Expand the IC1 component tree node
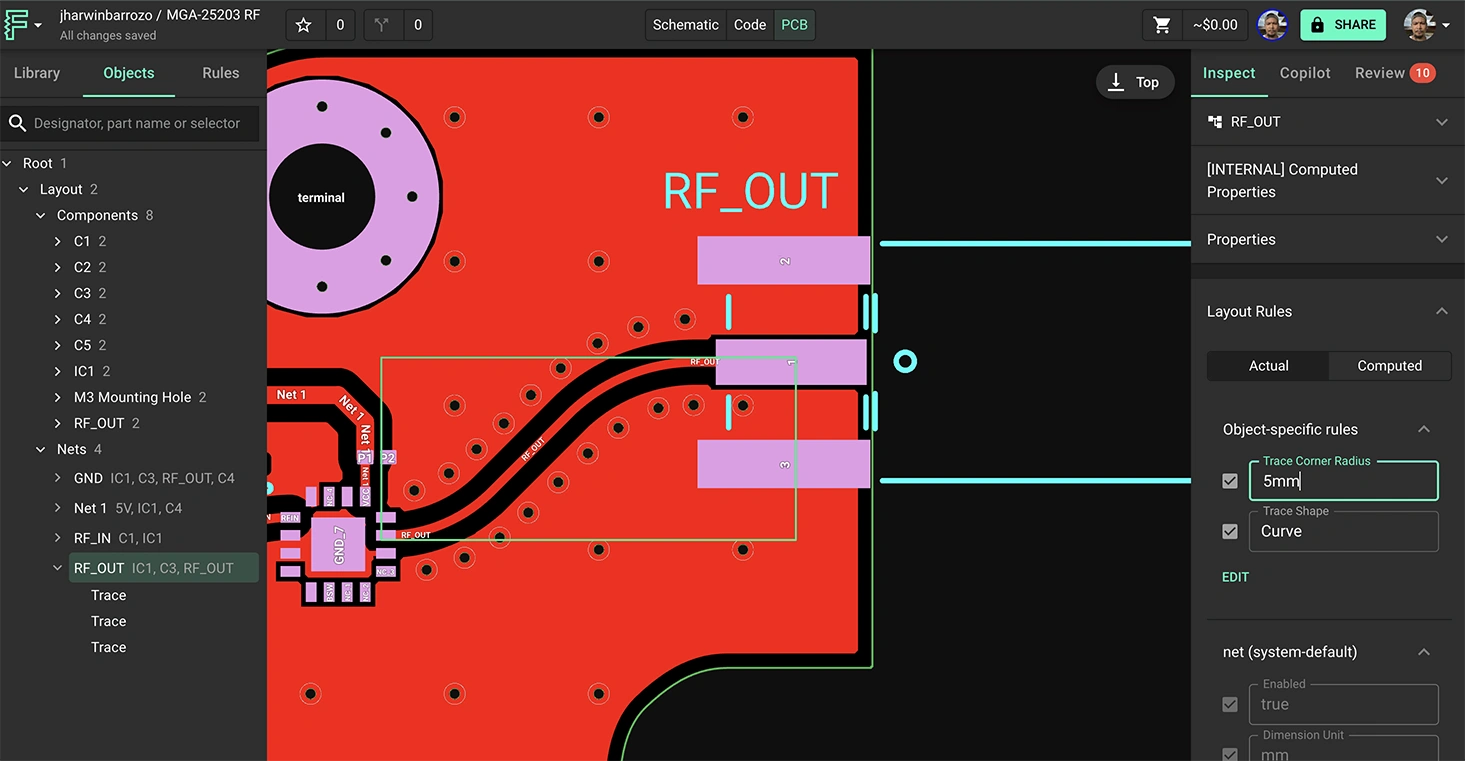 pyautogui.click(x=58, y=371)
